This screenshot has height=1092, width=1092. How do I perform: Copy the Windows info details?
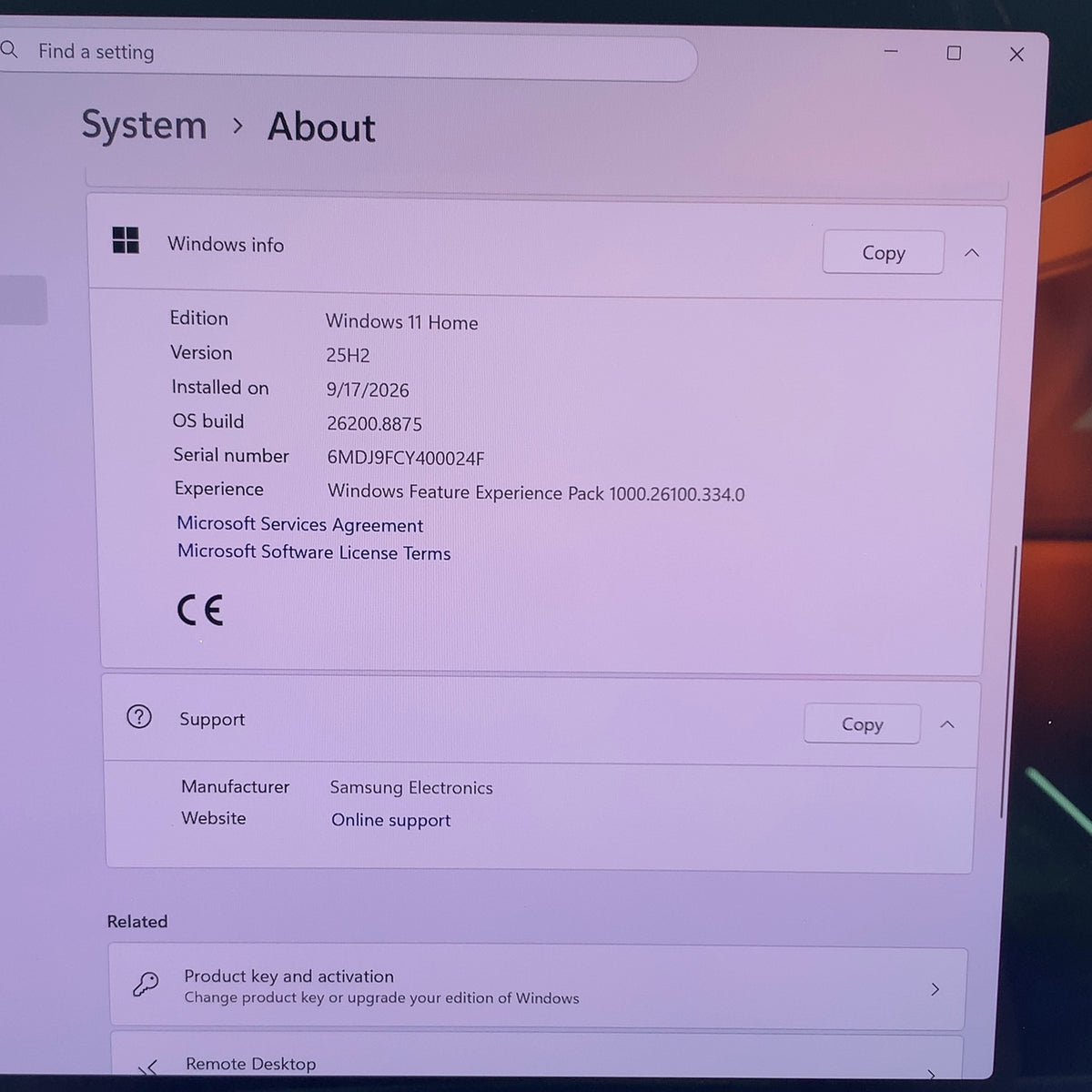tap(883, 252)
